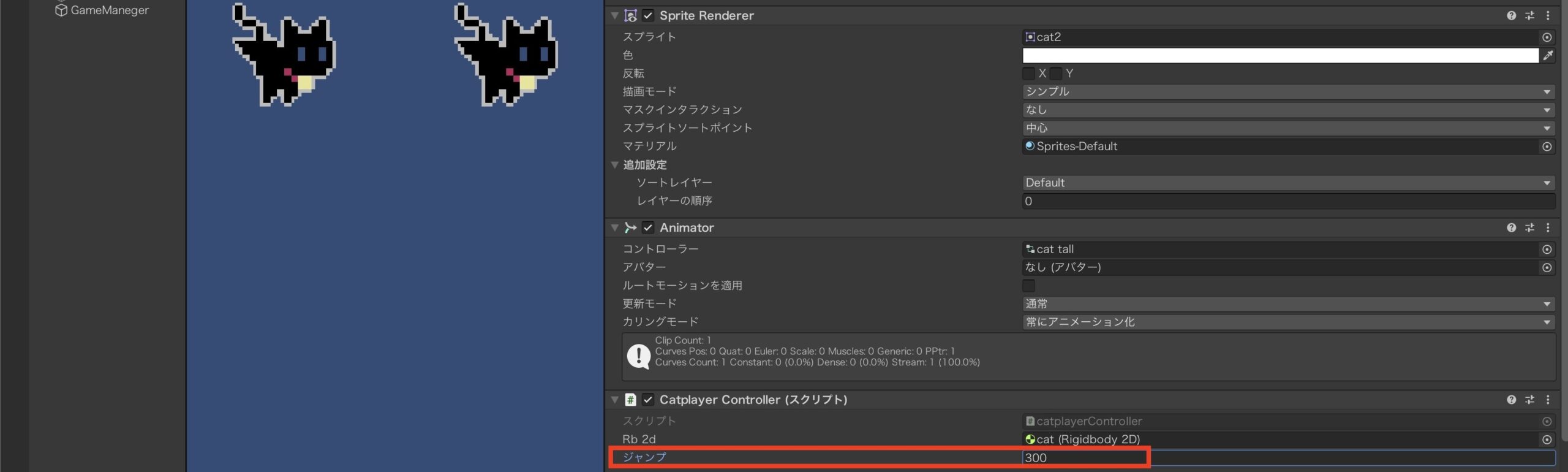Toggle flip Y checkbox
The image size is (1568, 472).
click(x=1056, y=74)
